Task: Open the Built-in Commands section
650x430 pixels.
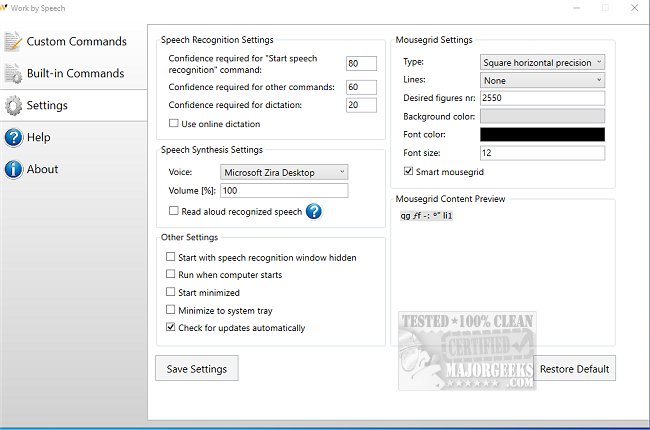Action: click(x=74, y=73)
